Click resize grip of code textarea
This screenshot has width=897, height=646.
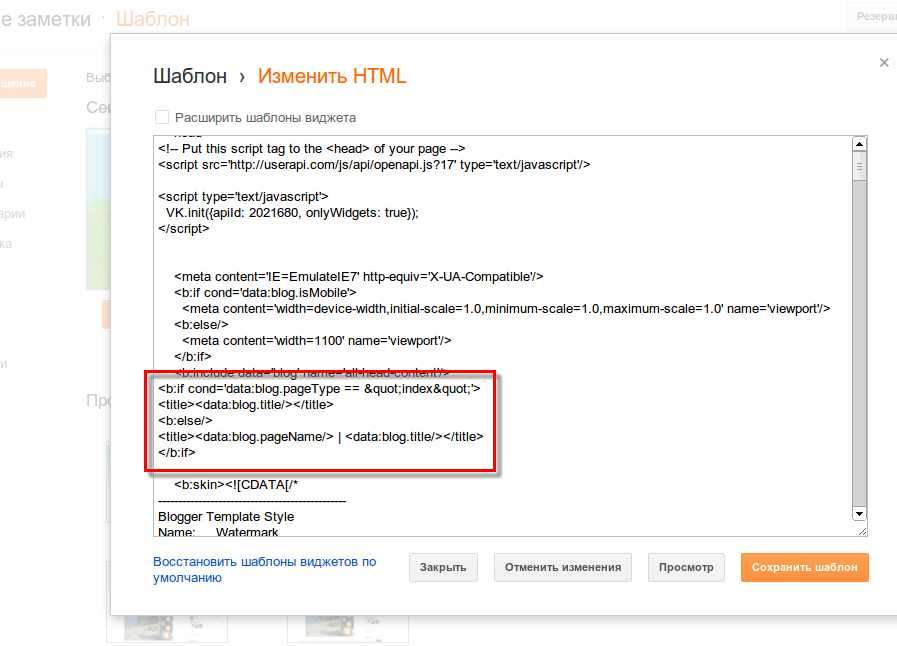(862, 532)
